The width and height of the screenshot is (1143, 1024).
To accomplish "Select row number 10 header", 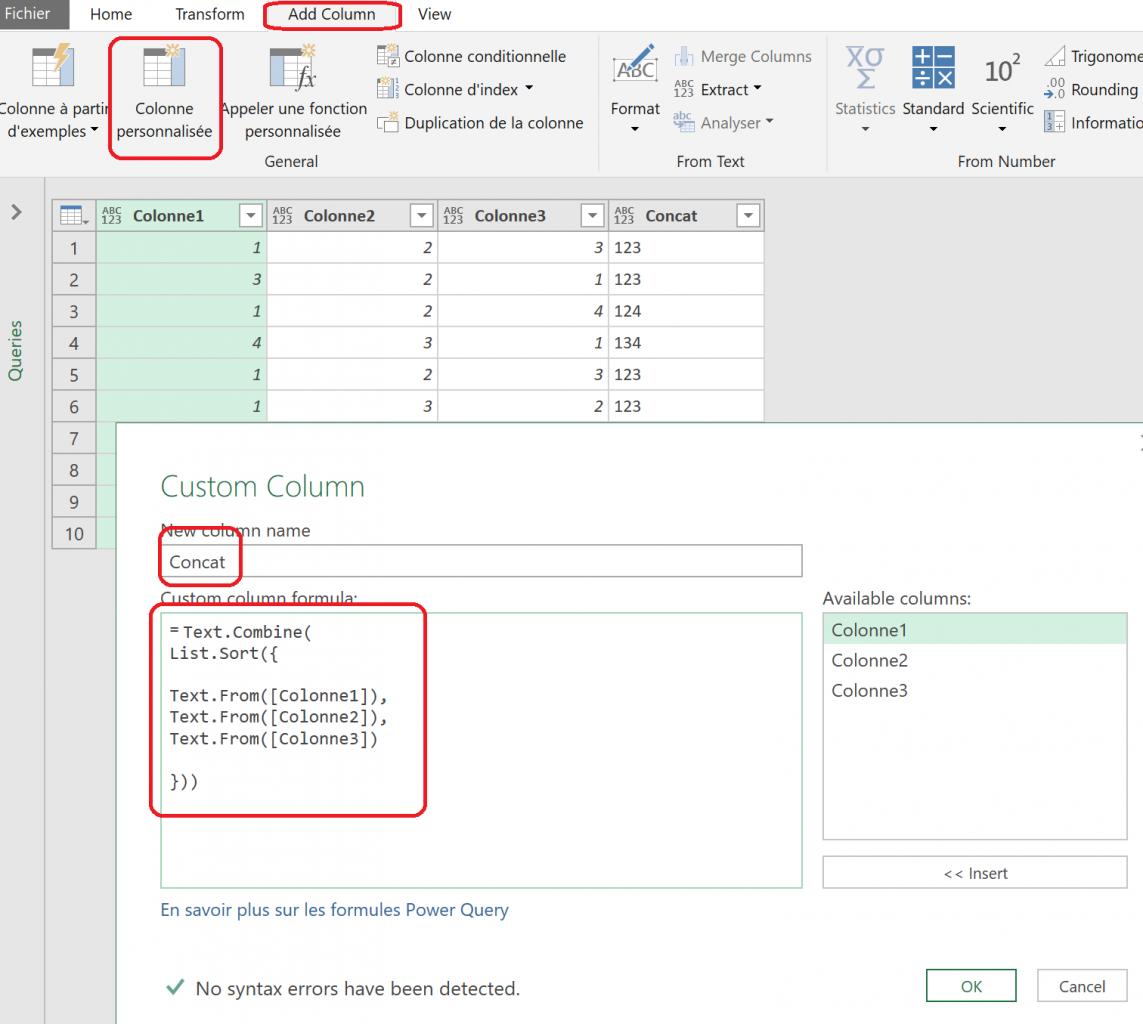I will 74,534.
